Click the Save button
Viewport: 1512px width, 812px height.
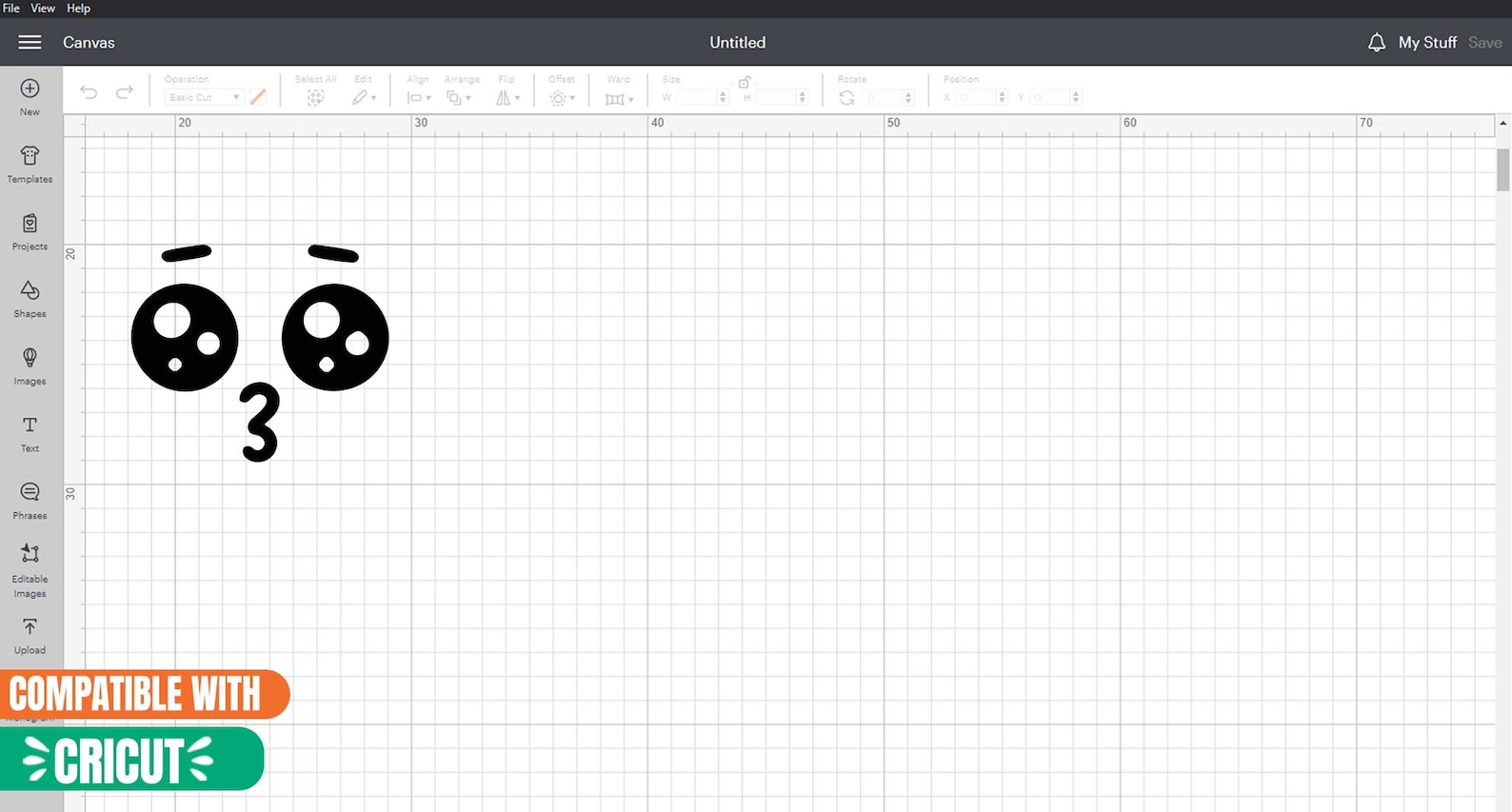pyautogui.click(x=1484, y=42)
